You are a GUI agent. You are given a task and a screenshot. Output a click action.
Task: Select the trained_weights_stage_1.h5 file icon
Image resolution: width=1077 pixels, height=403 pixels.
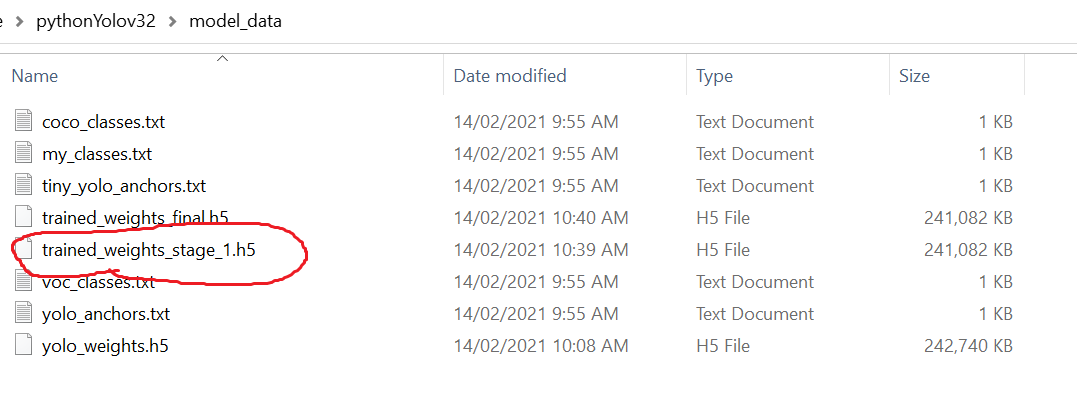point(24,250)
